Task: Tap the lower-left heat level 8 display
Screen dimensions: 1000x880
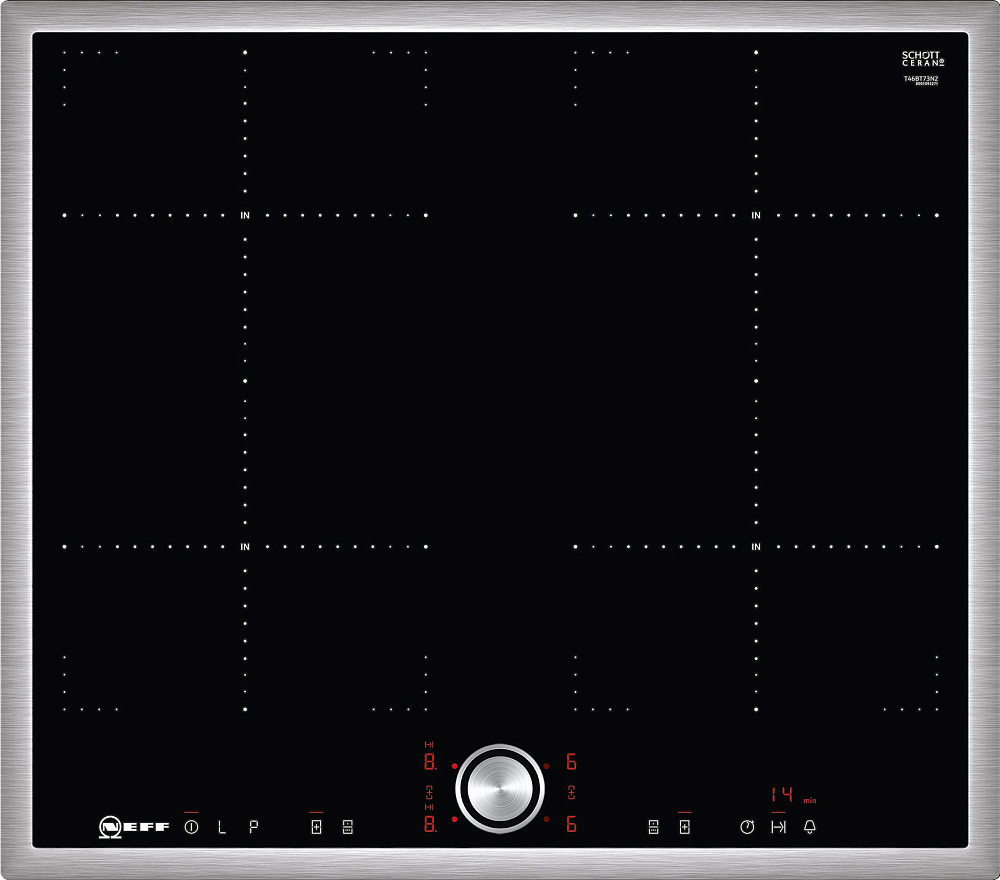Action: [x=430, y=824]
